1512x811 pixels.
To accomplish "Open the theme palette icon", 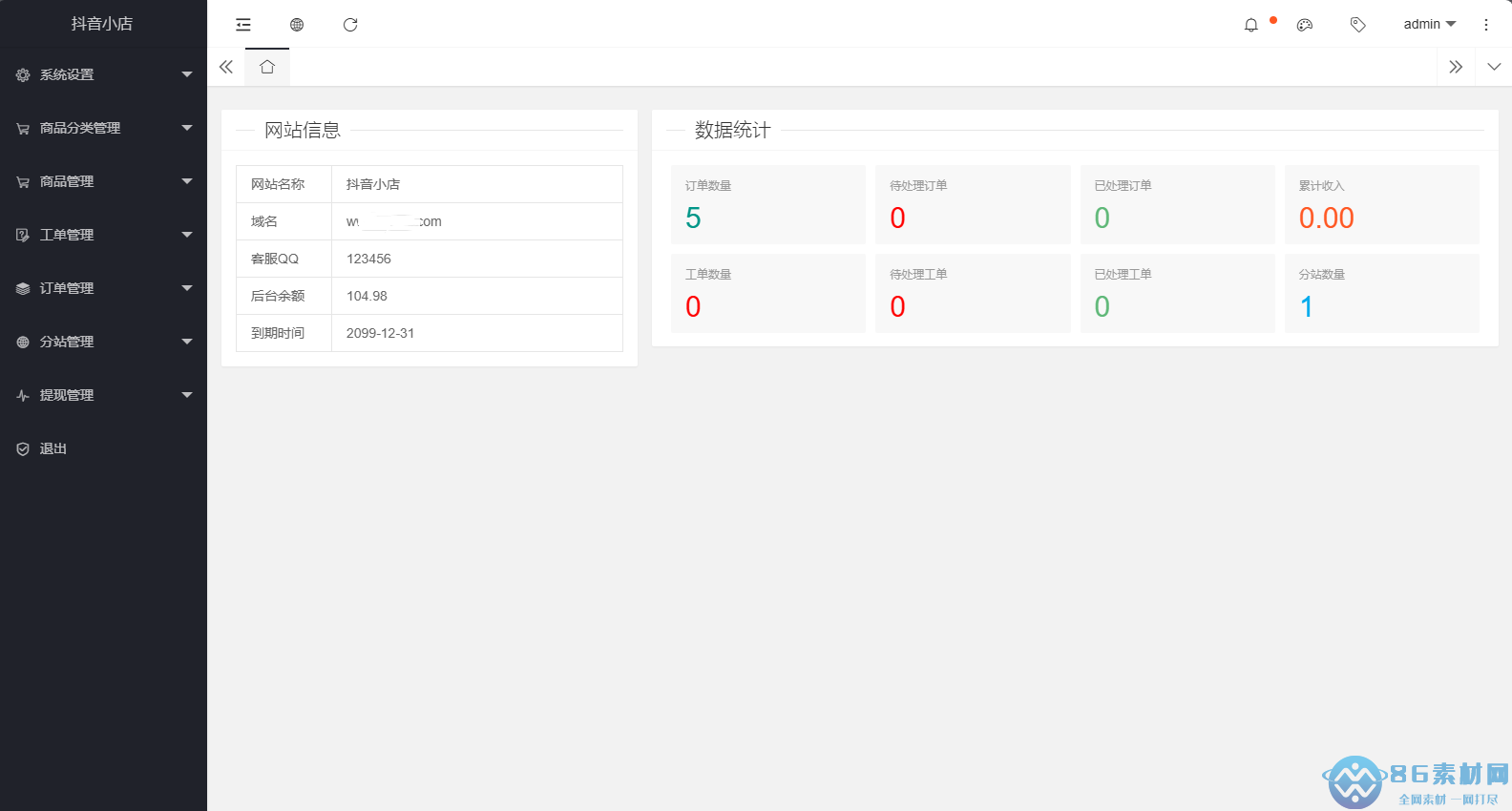I will (1305, 25).
